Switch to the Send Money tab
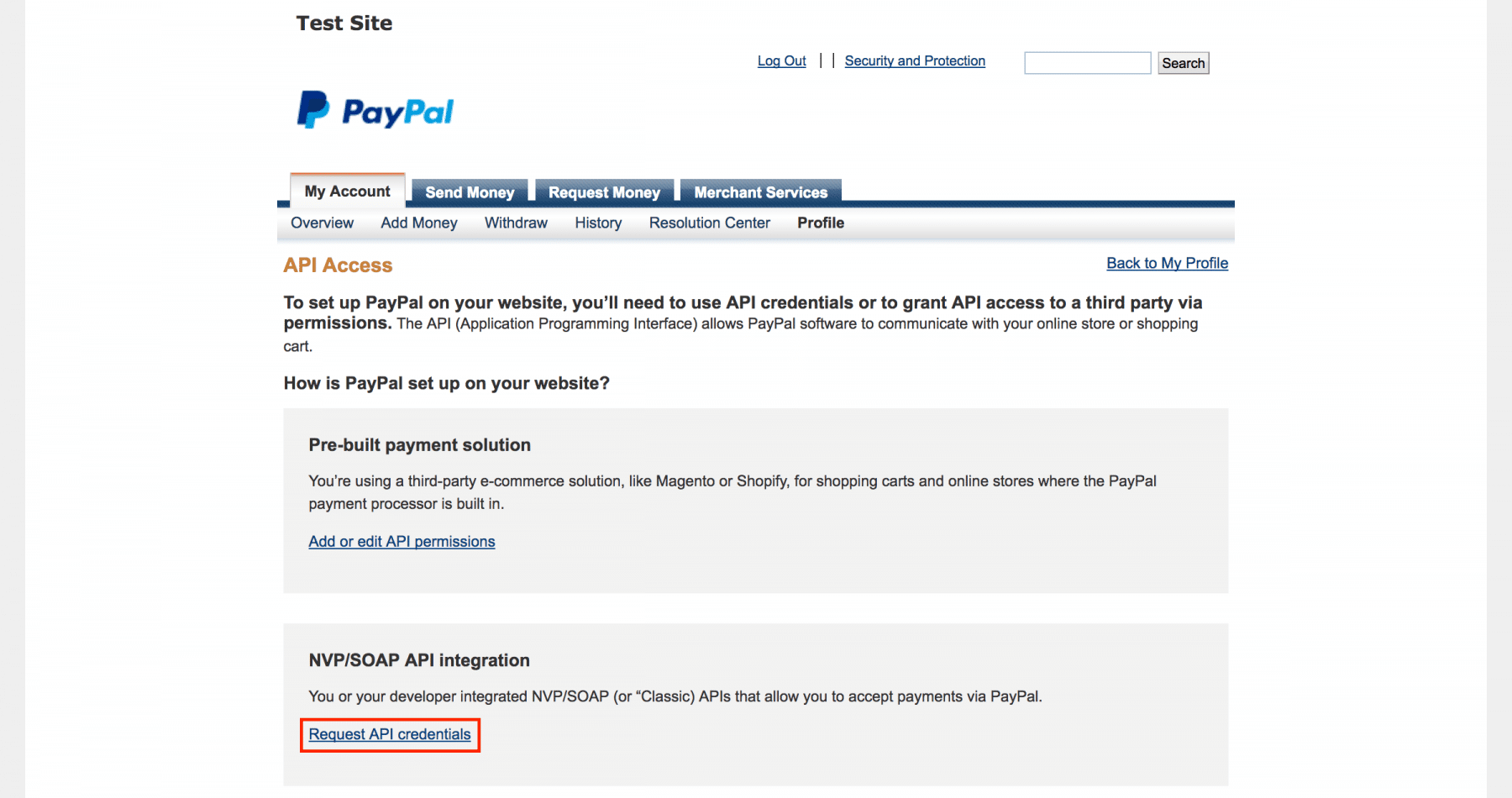 pos(469,192)
